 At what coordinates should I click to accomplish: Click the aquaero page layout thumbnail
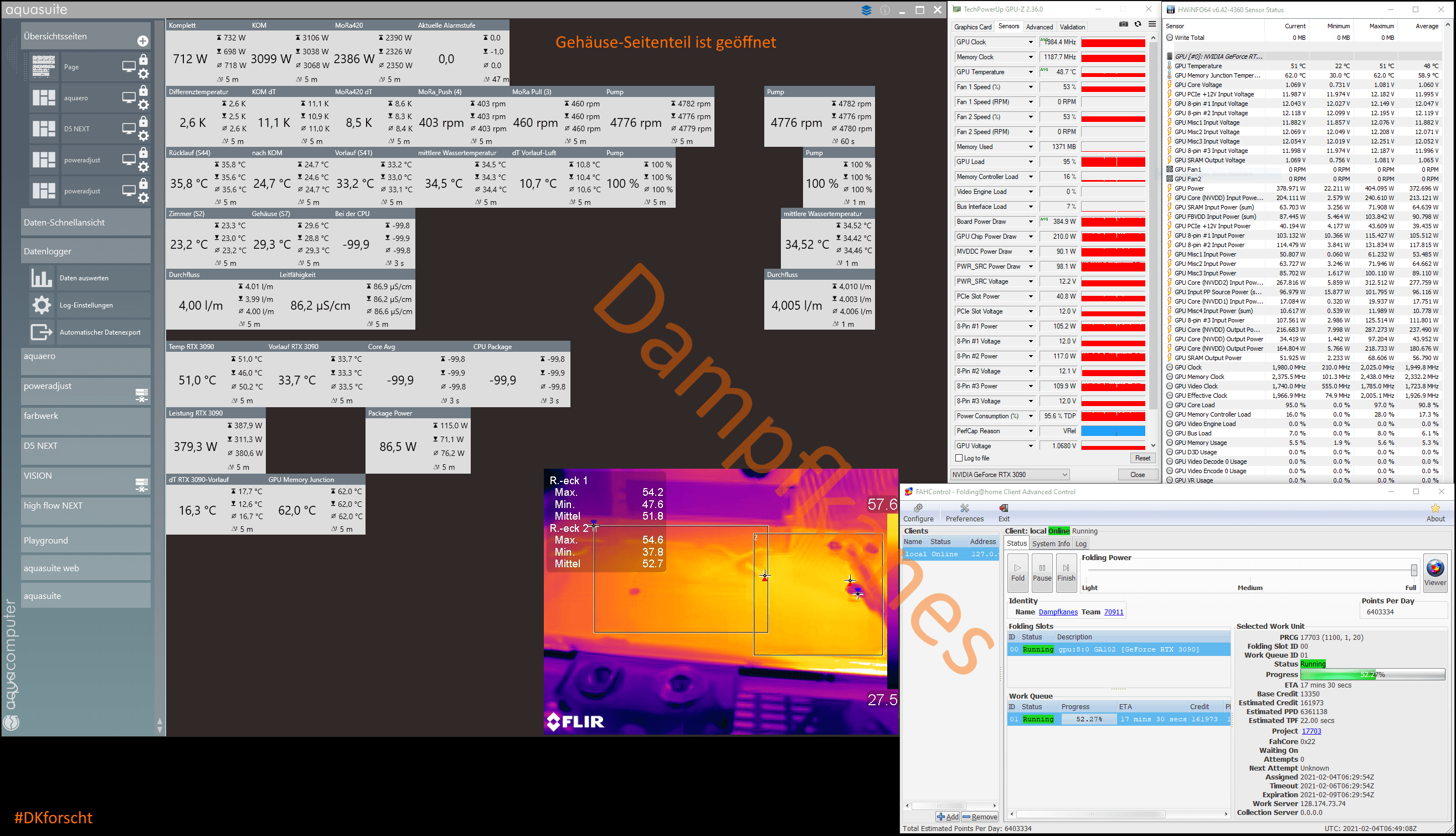coord(44,98)
